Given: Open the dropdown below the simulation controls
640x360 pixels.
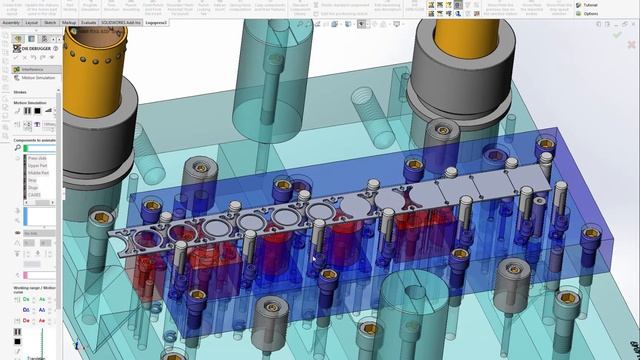Looking at the screenshot, I should click(x=49, y=124).
